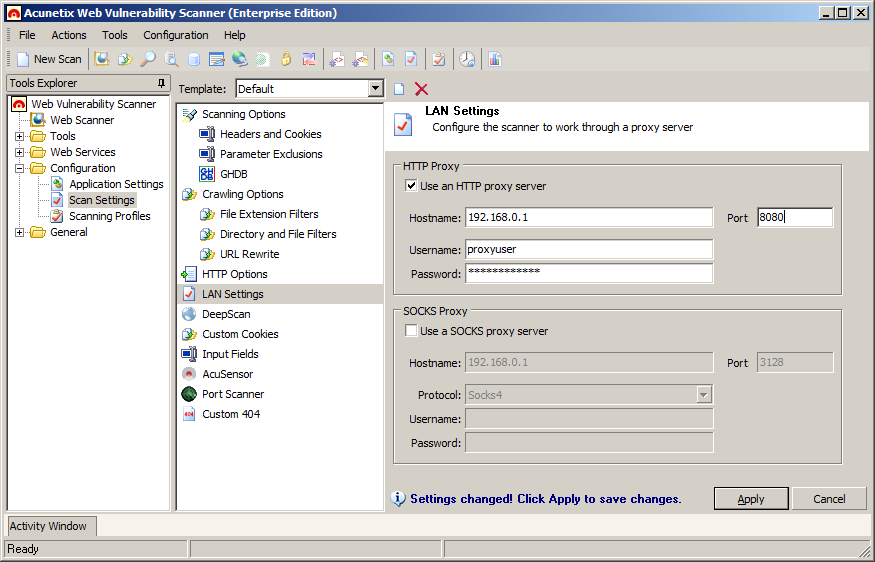Open DeepScan settings
Viewport: 875px width, 562px height.
[225, 314]
